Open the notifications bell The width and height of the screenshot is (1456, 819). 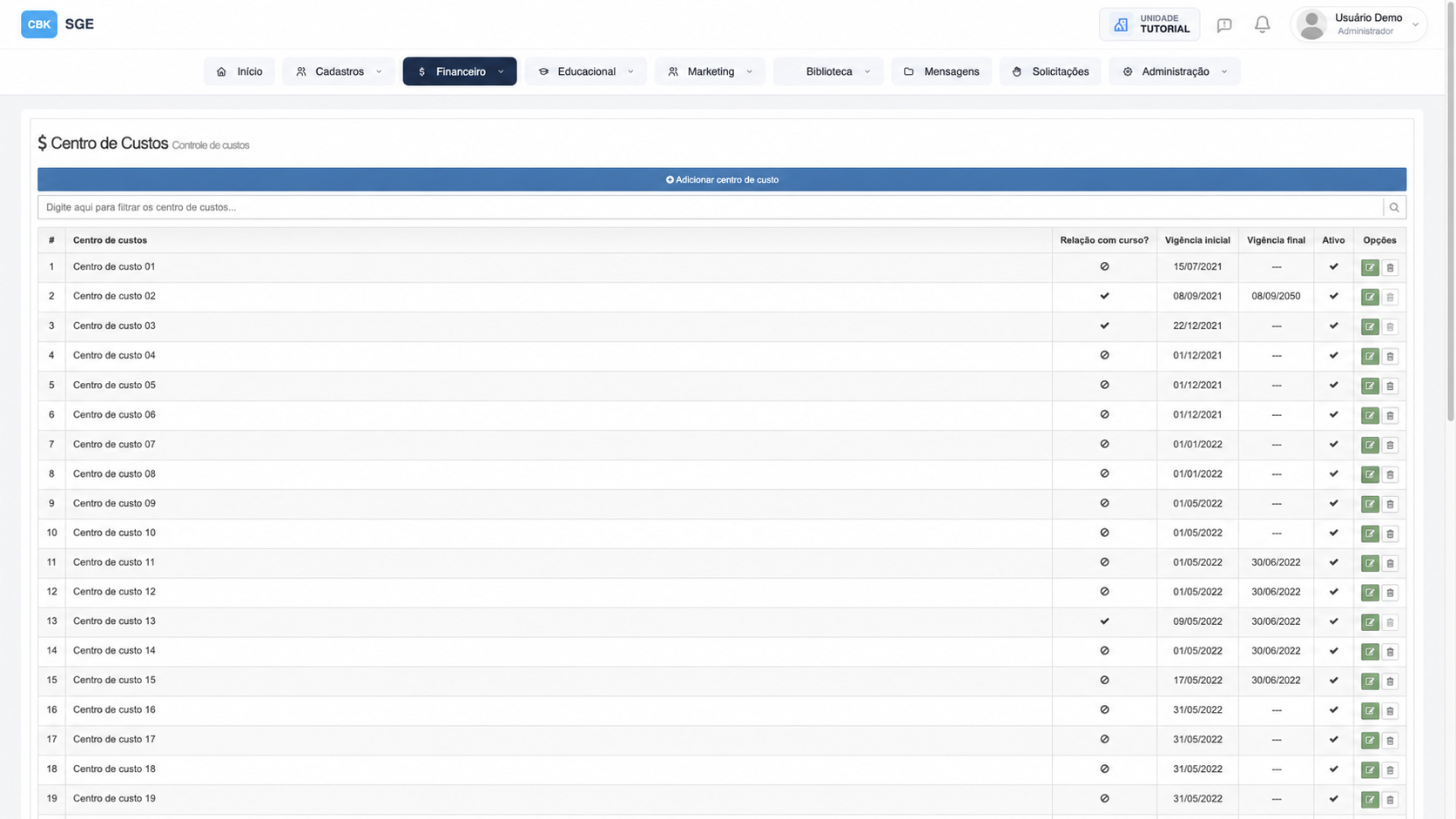[1262, 24]
